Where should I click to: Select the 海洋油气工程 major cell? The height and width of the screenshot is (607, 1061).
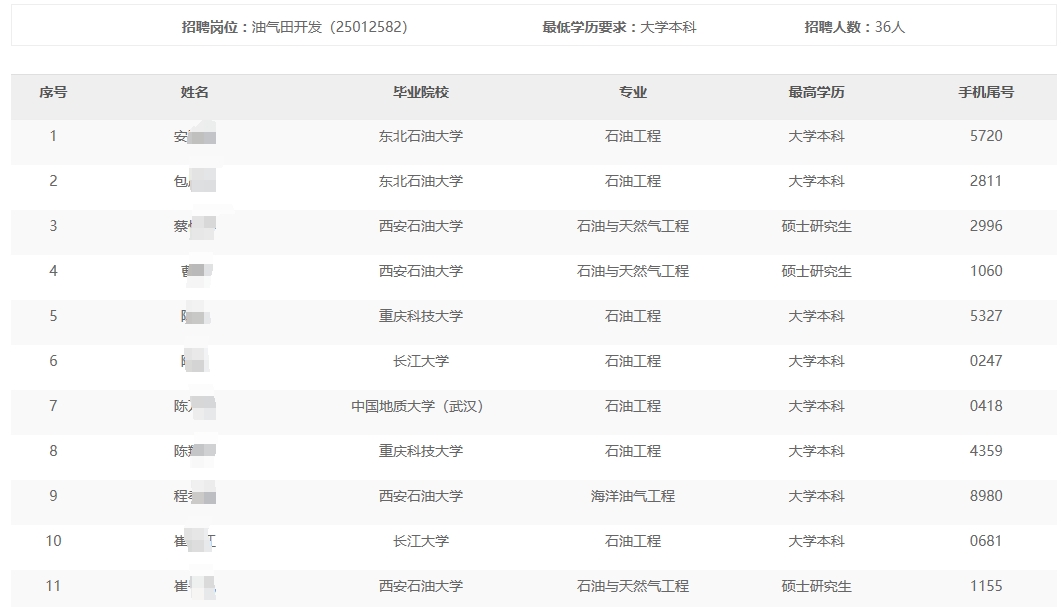632,496
